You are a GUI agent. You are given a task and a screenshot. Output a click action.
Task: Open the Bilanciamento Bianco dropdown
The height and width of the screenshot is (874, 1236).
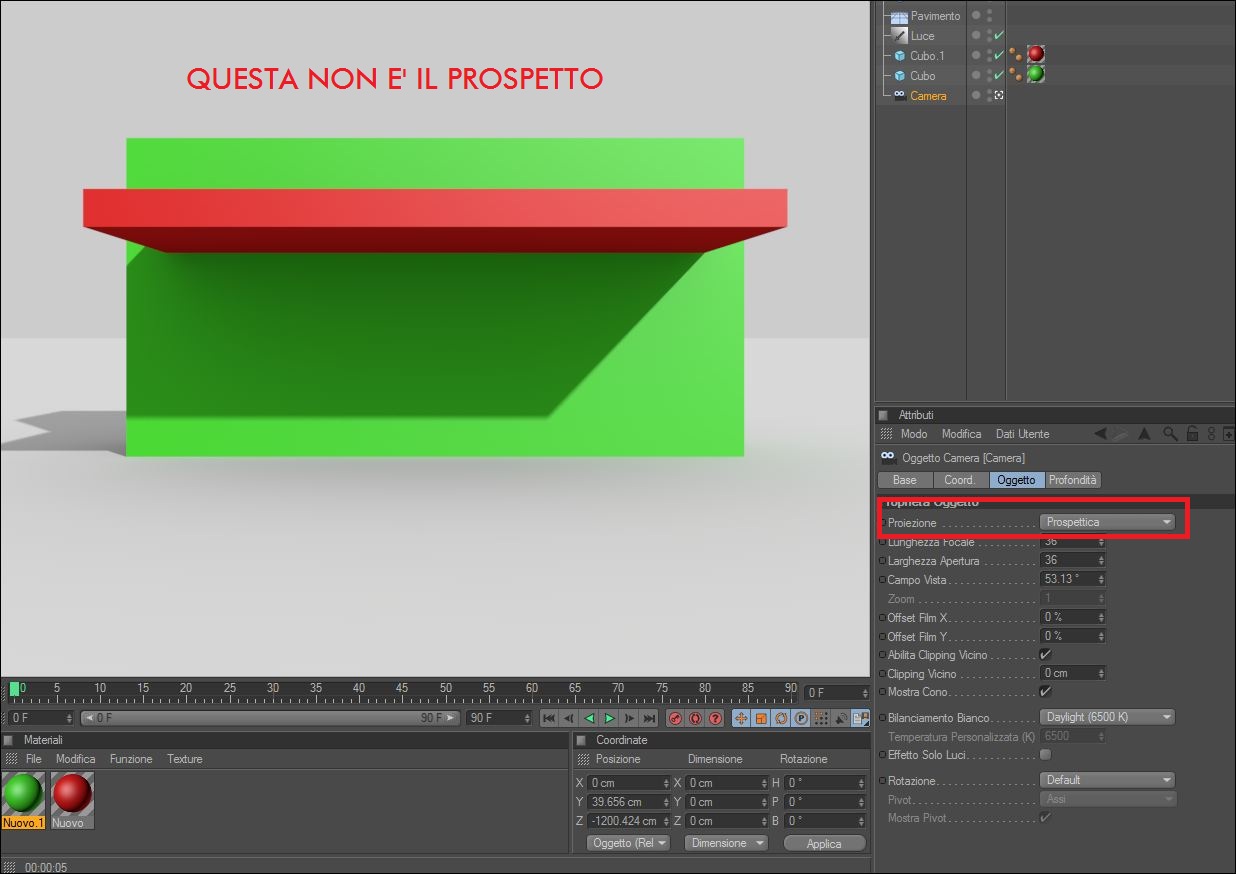point(1107,717)
